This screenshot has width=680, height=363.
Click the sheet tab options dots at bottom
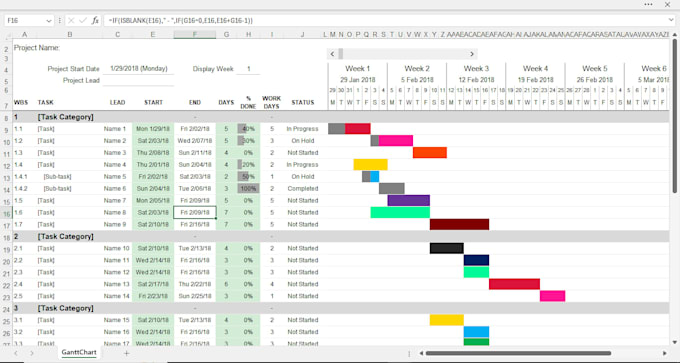point(409,353)
